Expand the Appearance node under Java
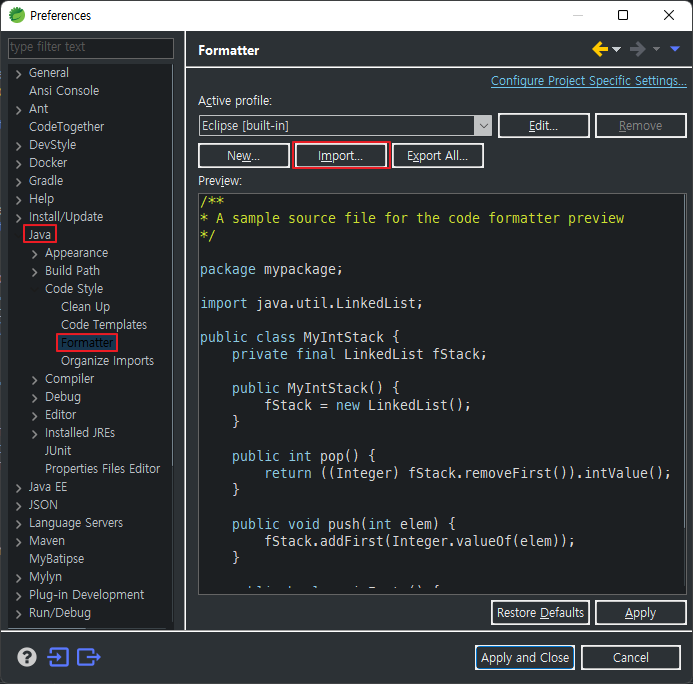Screen dimensions: 693x684 [34, 254]
